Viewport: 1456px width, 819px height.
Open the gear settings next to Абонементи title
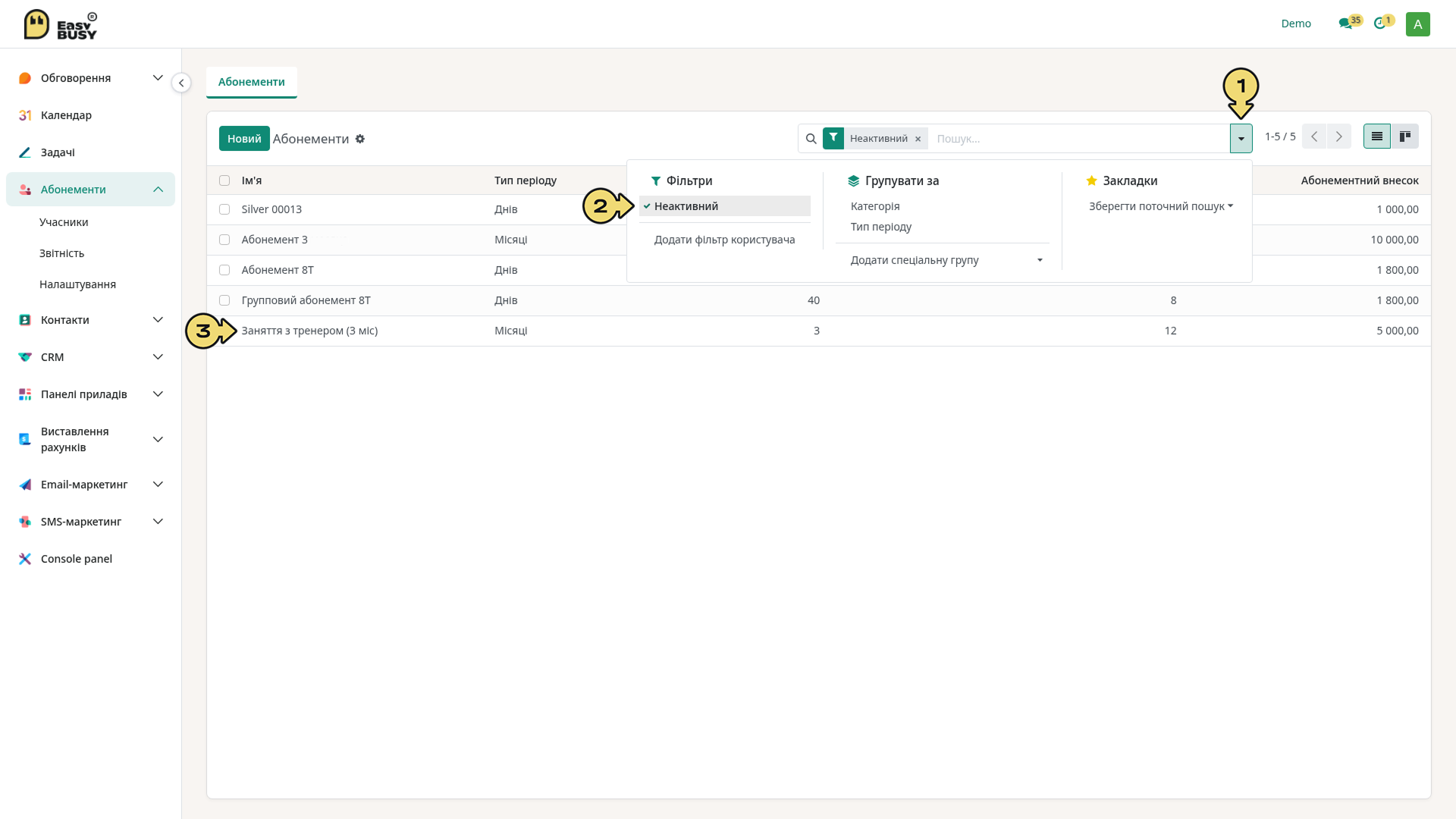pyautogui.click(x=360, y=139)
